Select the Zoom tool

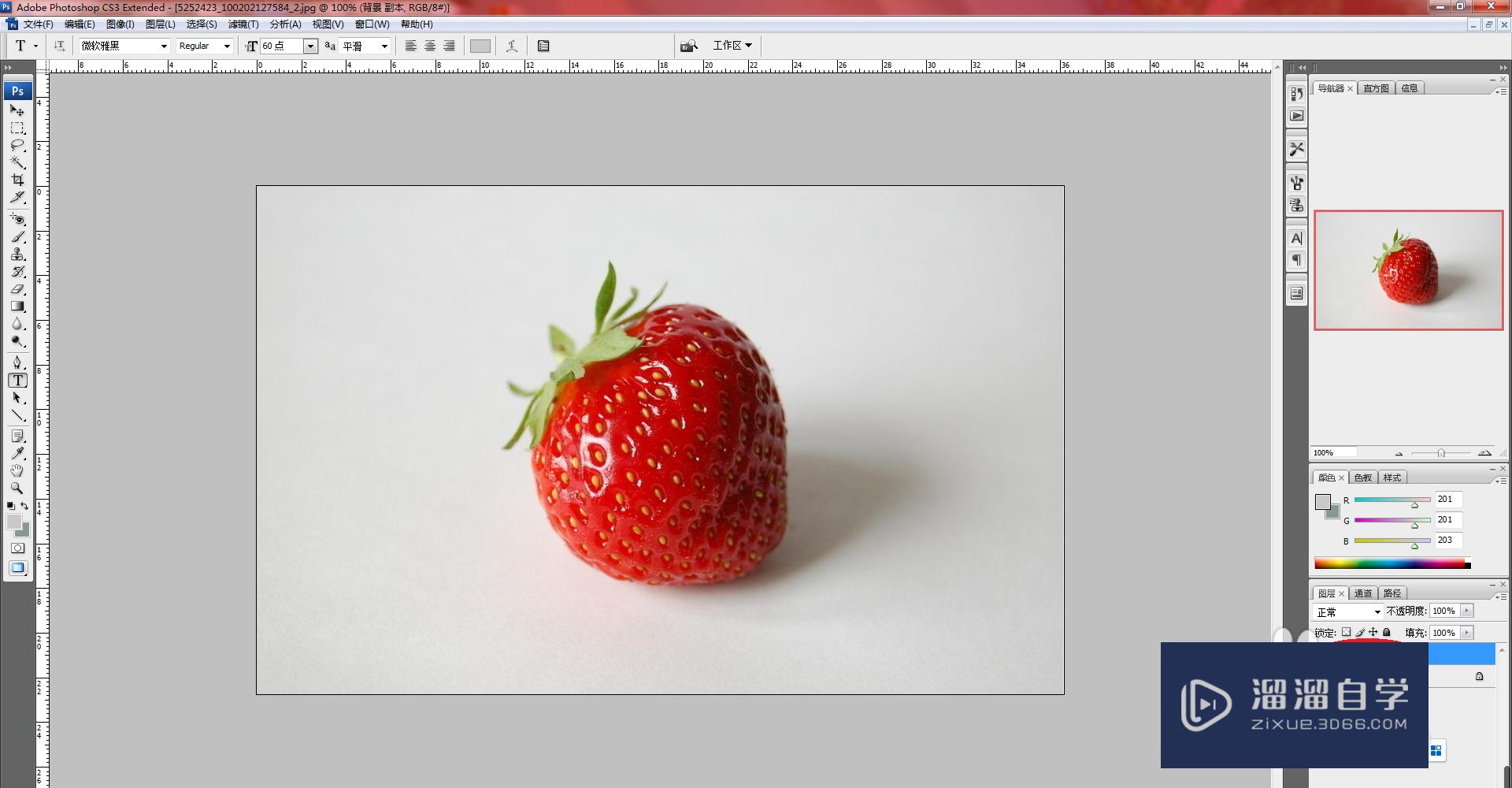point(17,488)
